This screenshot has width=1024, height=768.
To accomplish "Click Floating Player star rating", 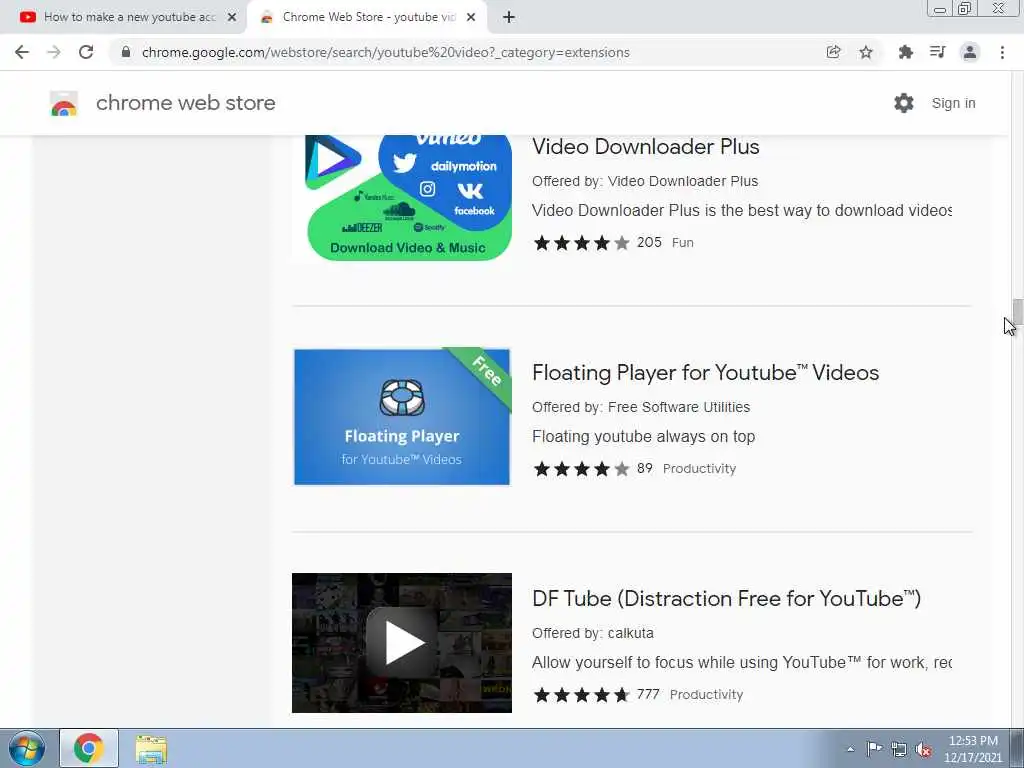I will (x=581, y=469).
